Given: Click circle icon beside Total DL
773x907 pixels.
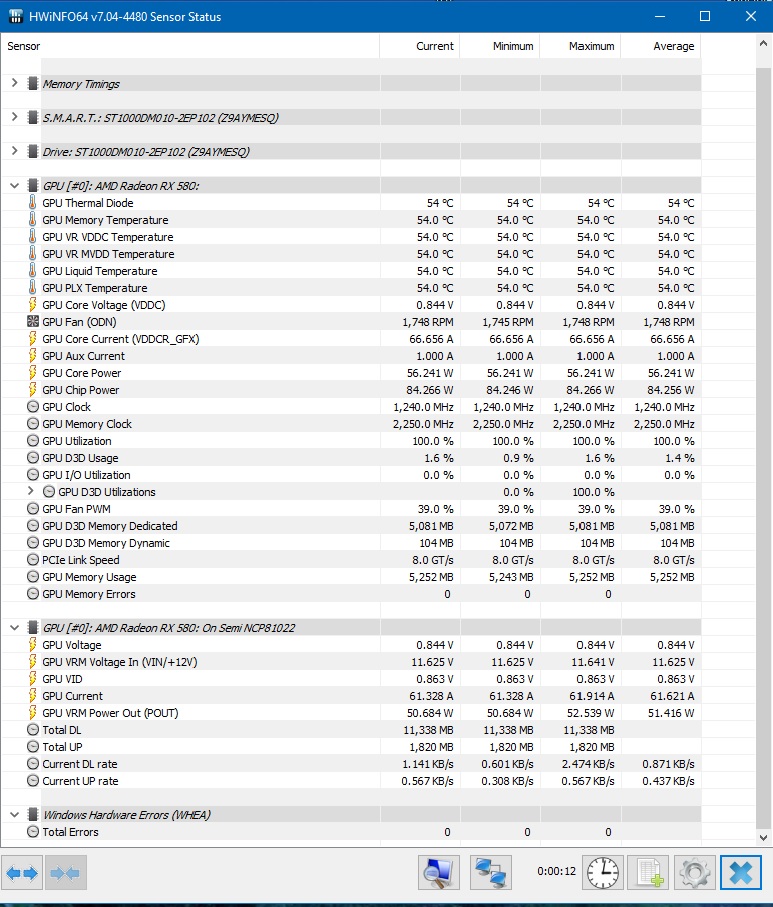Looking at the screenshot, I should coord(33,730).
